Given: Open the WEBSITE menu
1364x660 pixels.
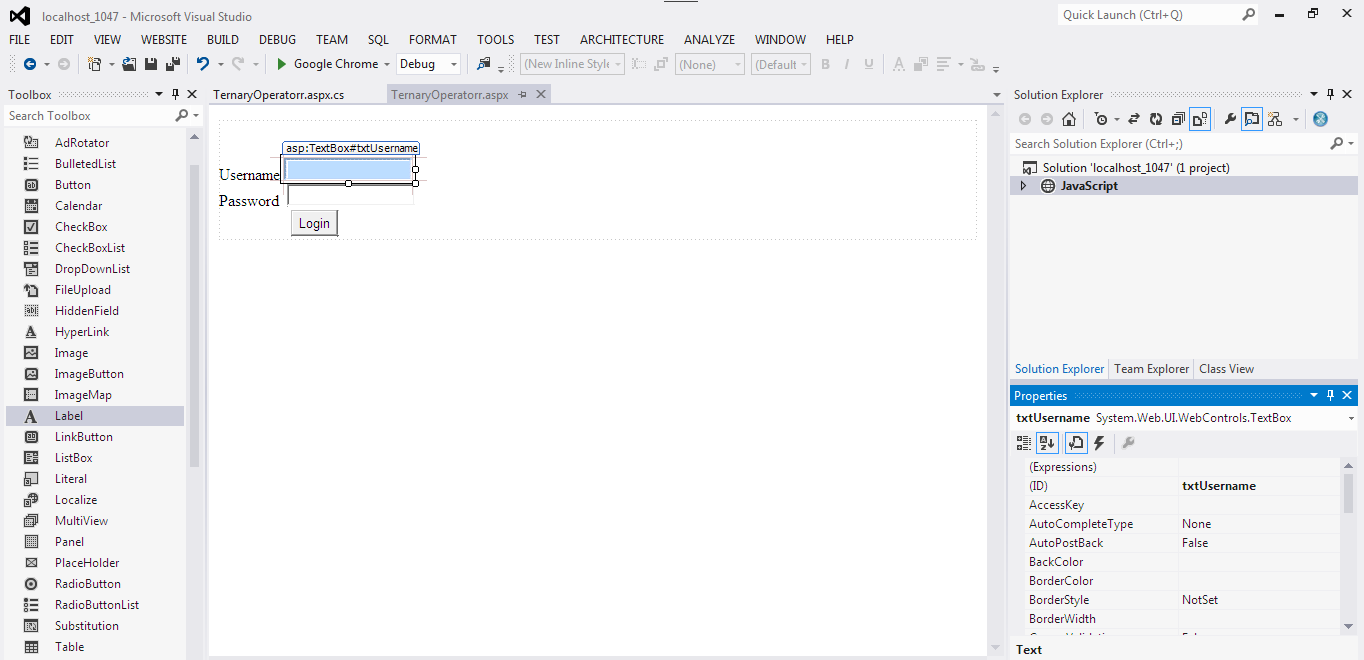Looking at the screenshot, I should tap(164, 40).
